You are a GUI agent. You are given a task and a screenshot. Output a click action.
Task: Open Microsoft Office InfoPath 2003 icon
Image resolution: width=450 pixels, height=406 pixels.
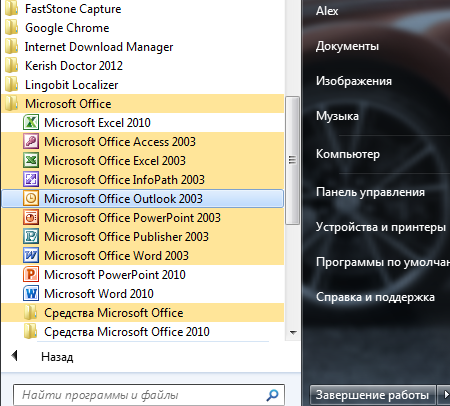[31, 179]
